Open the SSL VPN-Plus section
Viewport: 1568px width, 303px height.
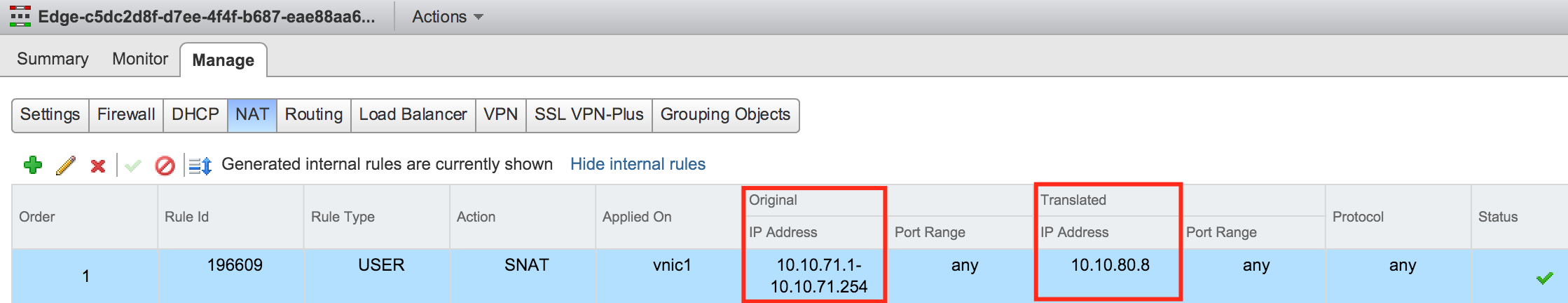589,114
